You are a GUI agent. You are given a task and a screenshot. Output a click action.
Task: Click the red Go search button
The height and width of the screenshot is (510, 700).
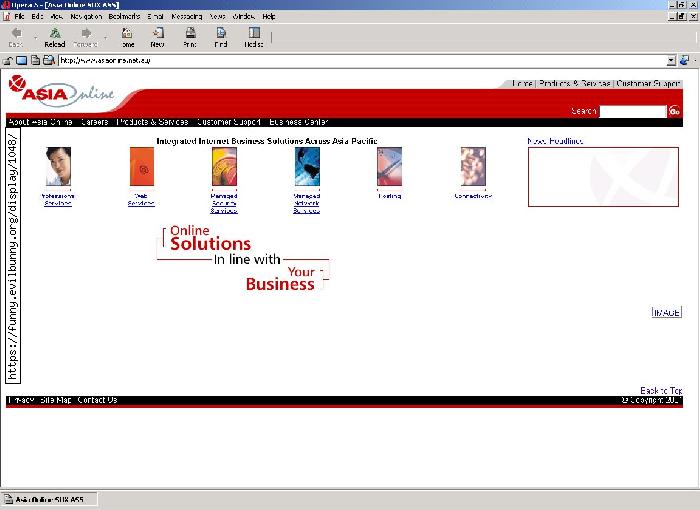pos(674,111)
